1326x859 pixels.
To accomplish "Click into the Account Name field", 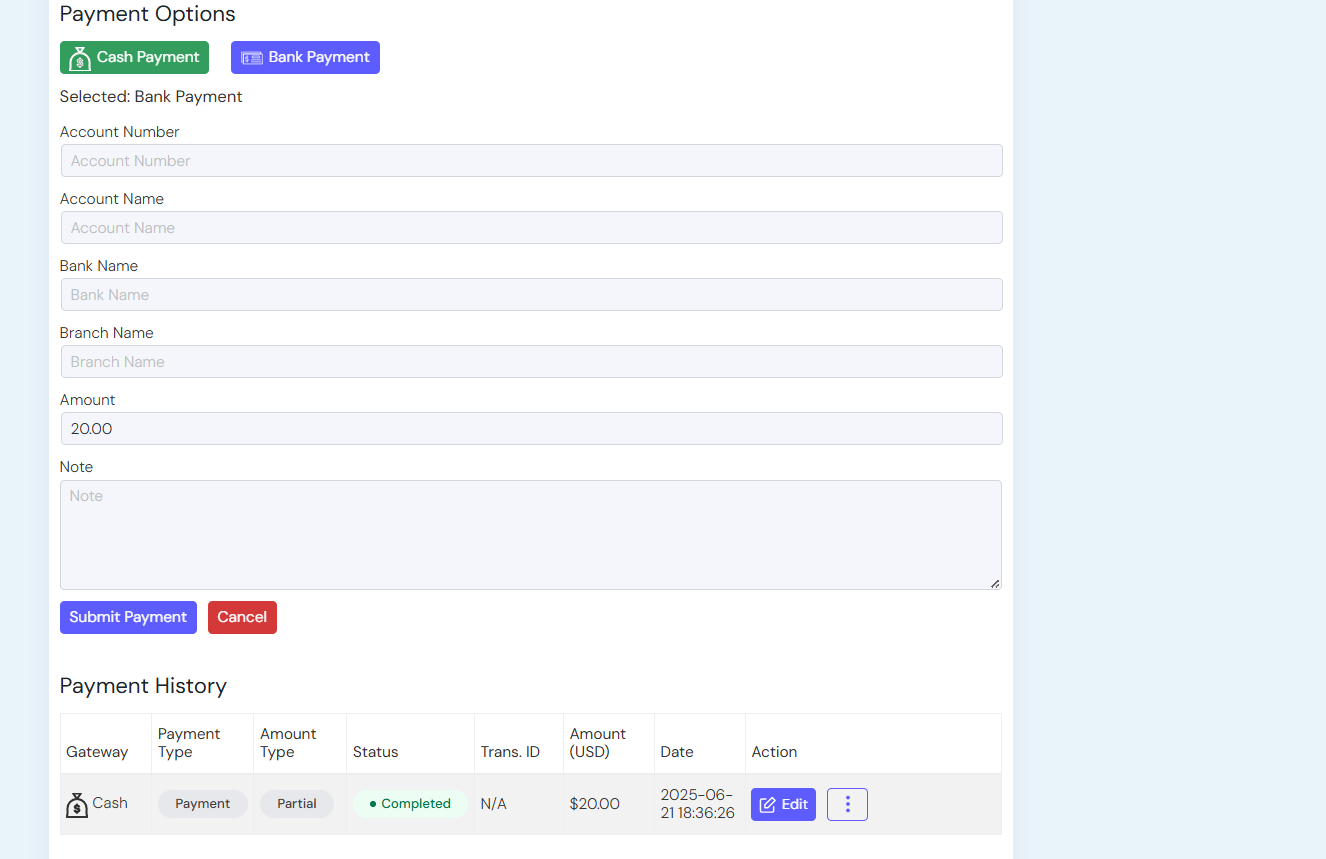I will coord(531,228).
